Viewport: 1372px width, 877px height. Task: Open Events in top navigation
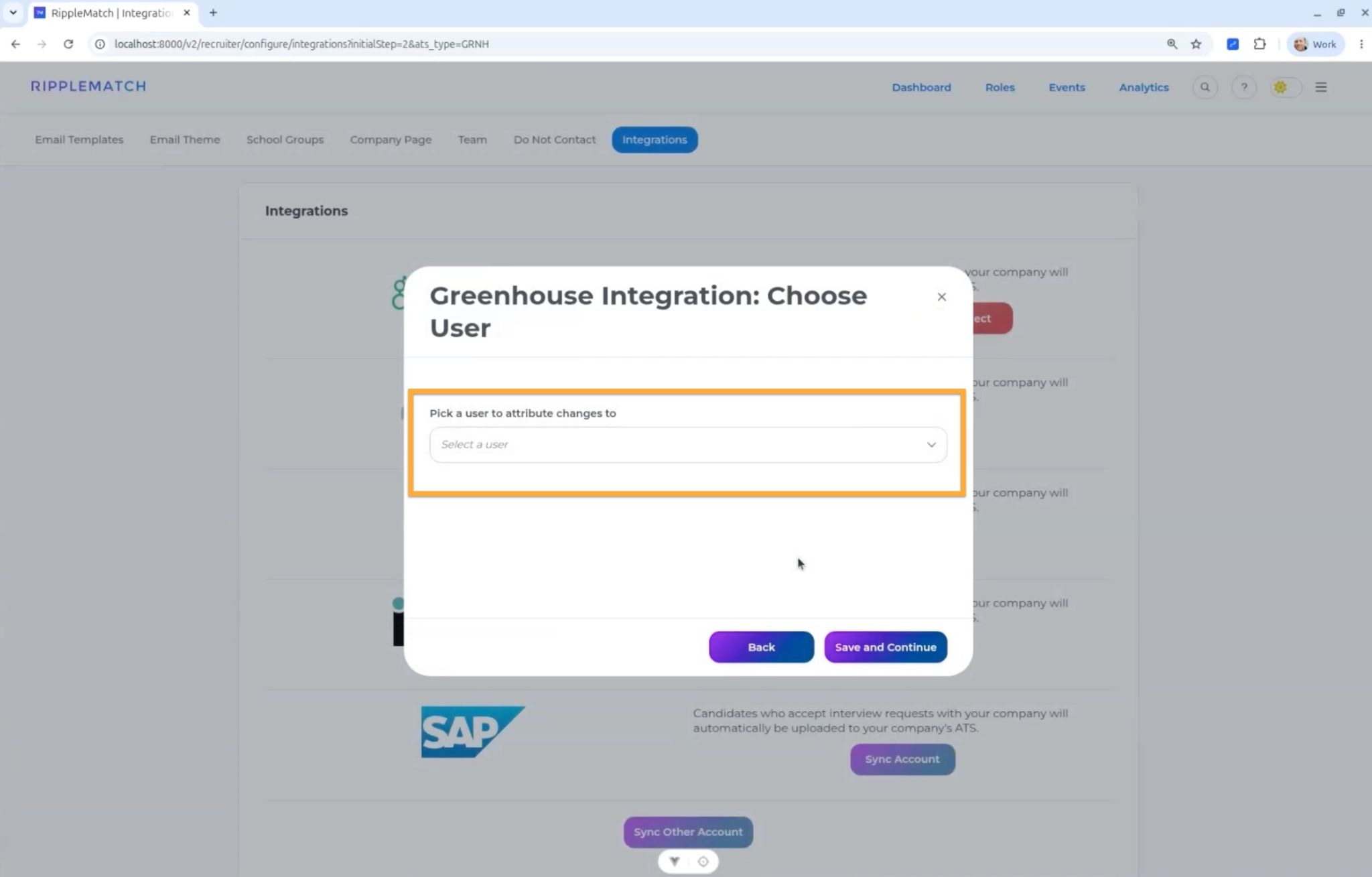tap(1067, 87)
